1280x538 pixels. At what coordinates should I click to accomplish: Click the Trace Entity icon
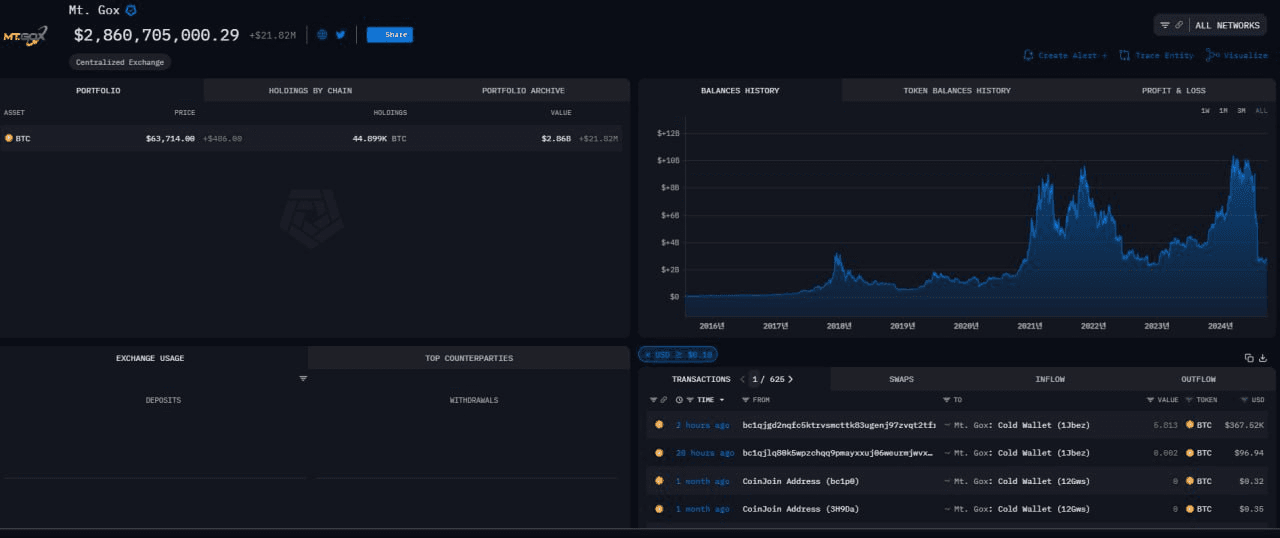(1125, 55)
